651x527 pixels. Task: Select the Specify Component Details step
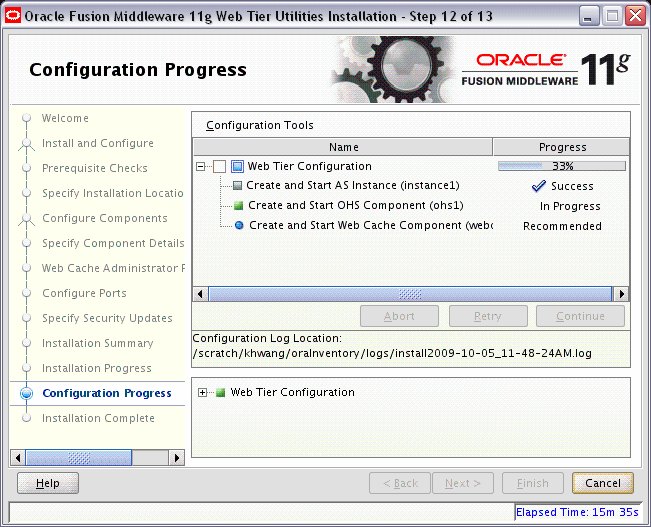pos(113,243)
